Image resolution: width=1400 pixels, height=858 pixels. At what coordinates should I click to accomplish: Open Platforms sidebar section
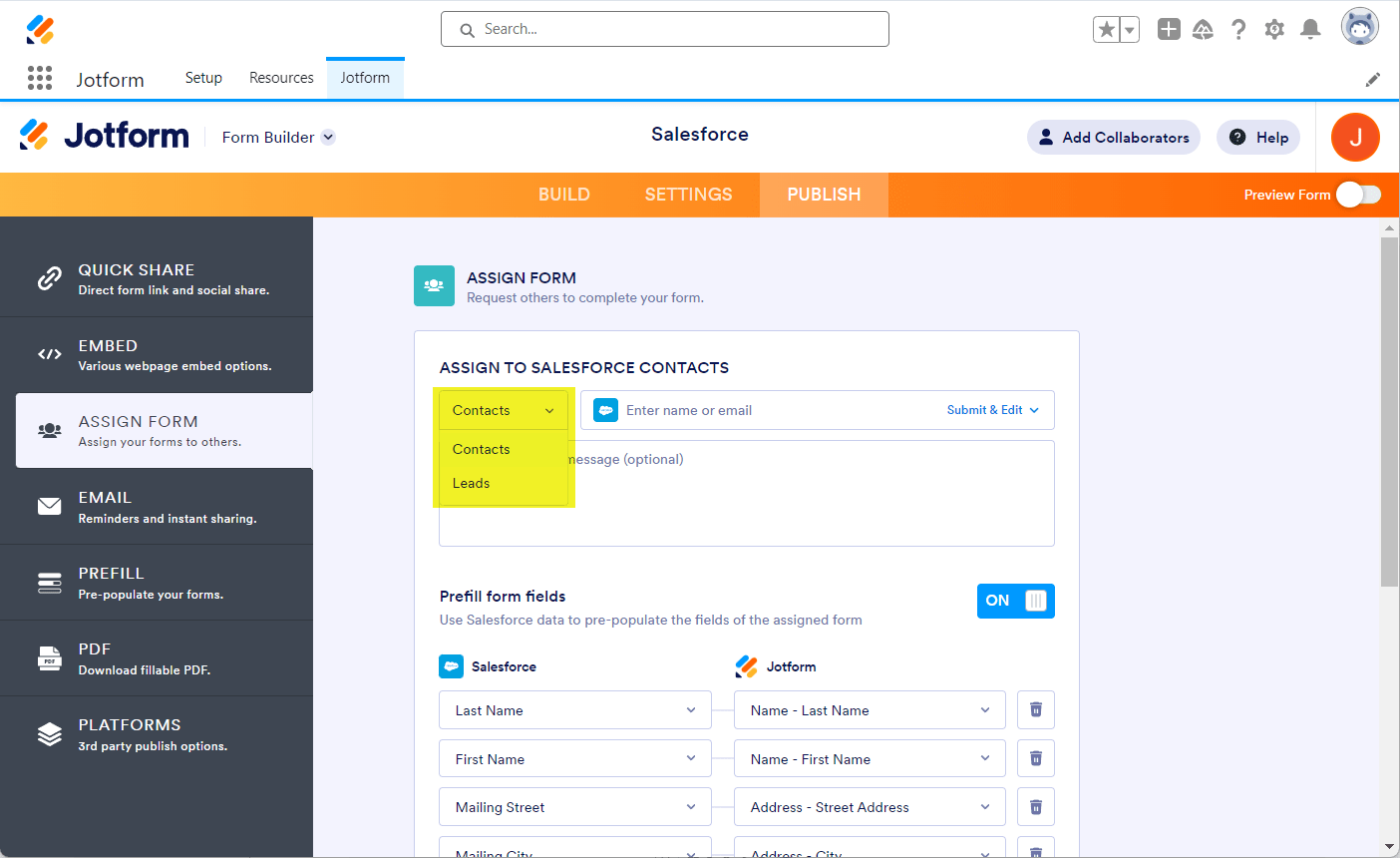(x=157, y=734)
